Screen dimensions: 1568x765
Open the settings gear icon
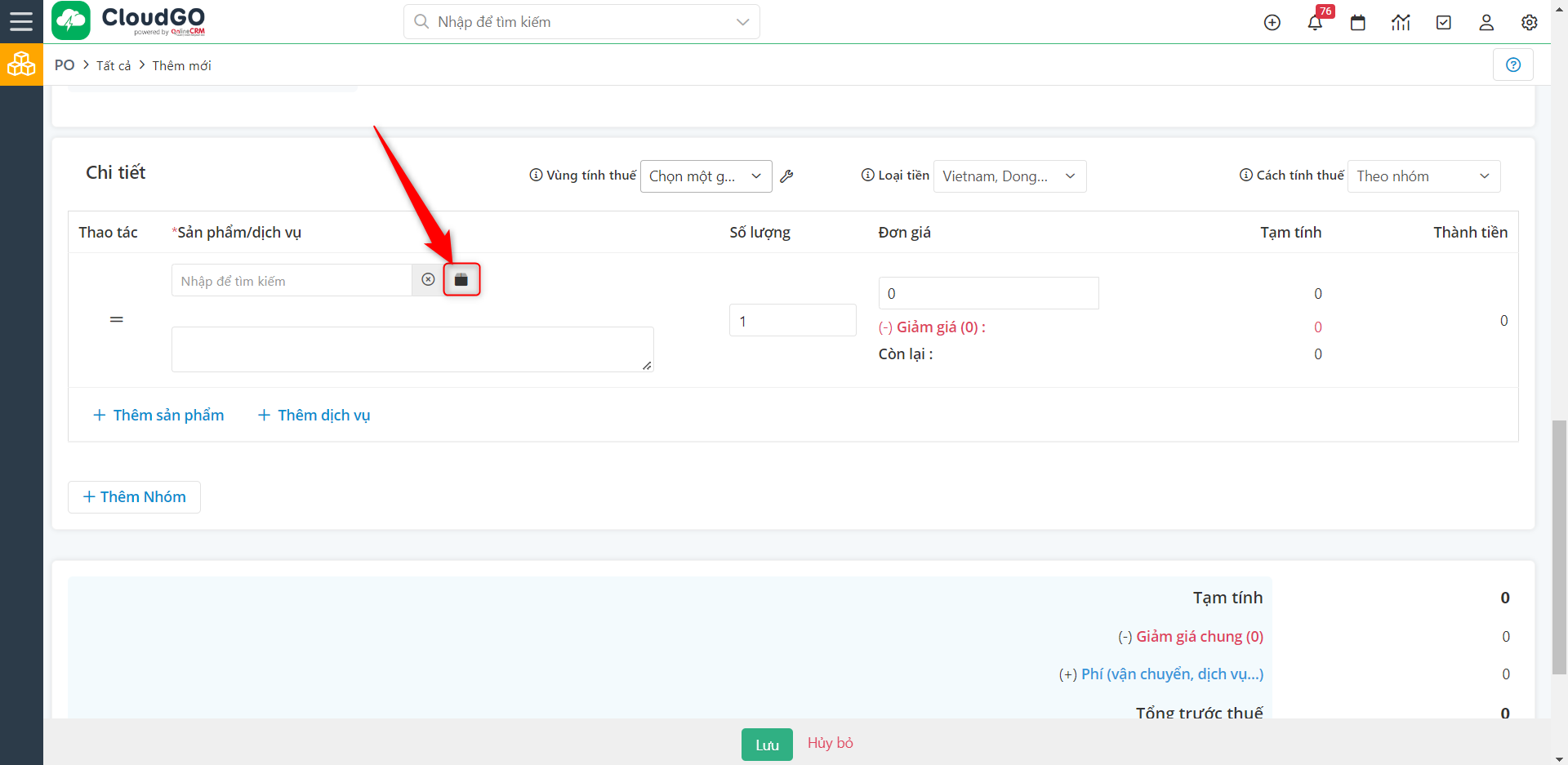1529,23
